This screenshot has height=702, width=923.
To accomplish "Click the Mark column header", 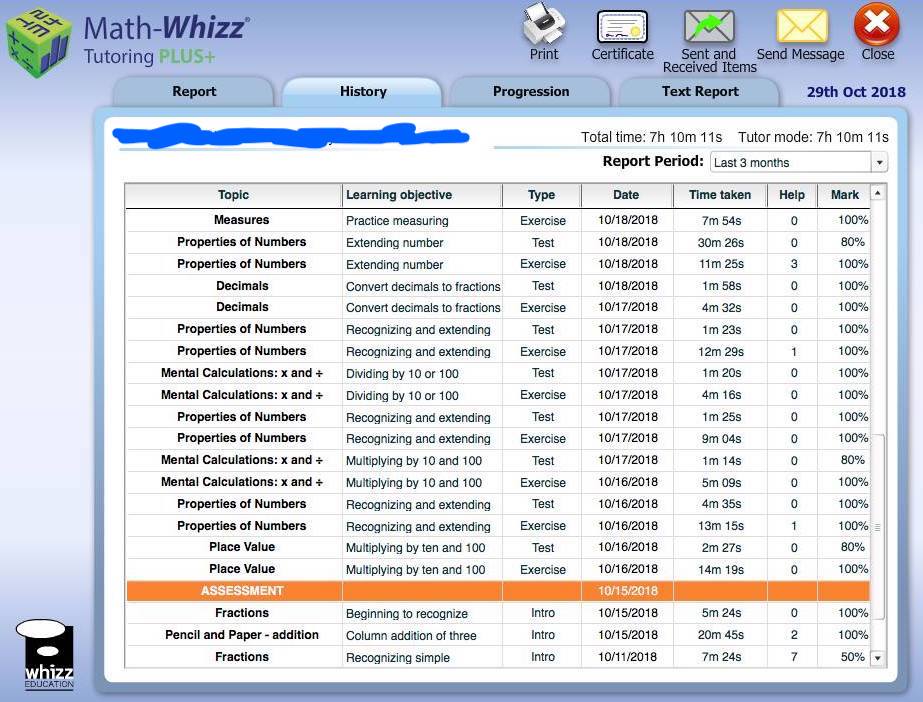I will [x=845, y=195].
